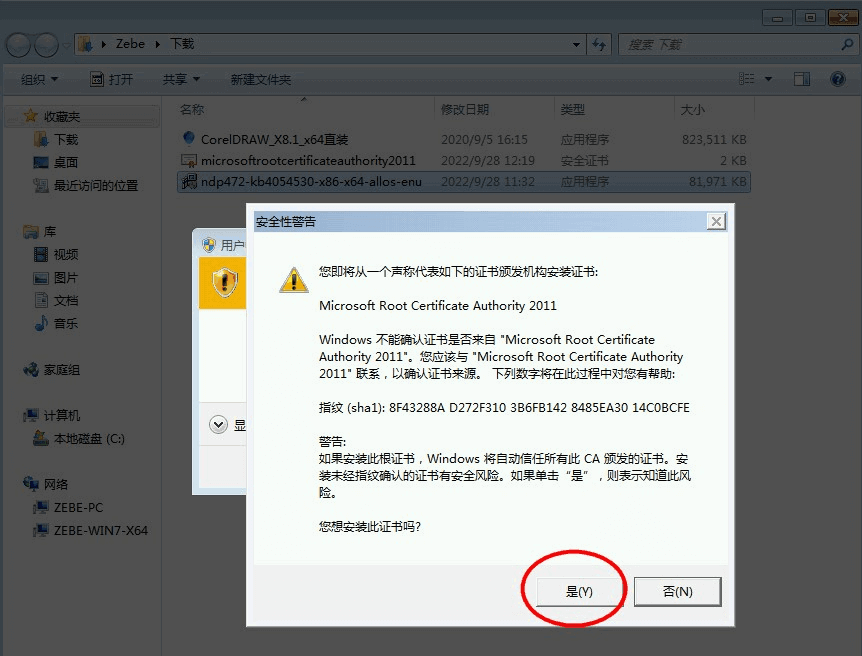Screen dimensions: 862x656
Task: Click the 打开 toolbar button
Action: point(112,79)
